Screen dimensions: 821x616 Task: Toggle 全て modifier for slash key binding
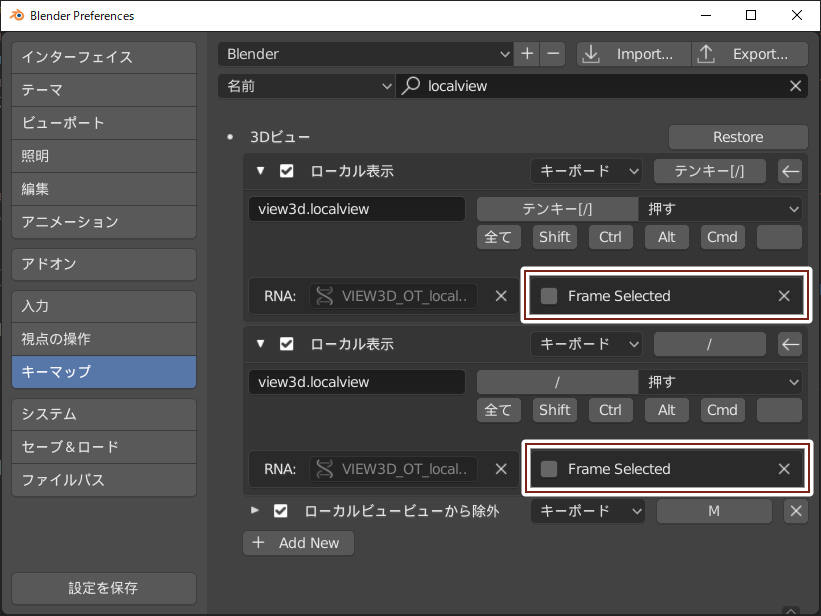[x=498, y=410]
